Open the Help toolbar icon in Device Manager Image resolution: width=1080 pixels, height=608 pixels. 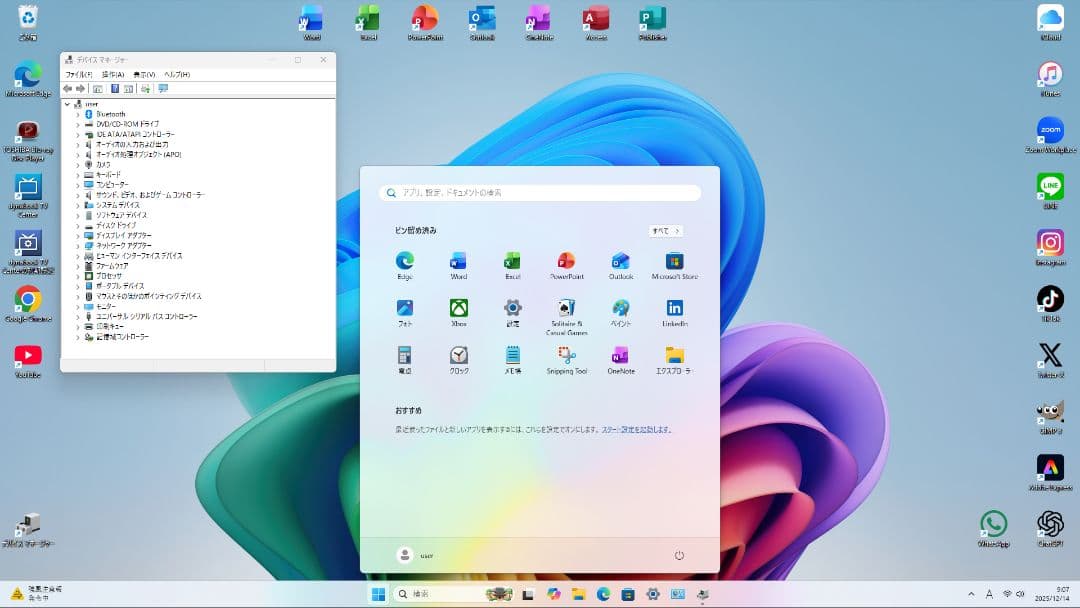[x=114, y=89]
